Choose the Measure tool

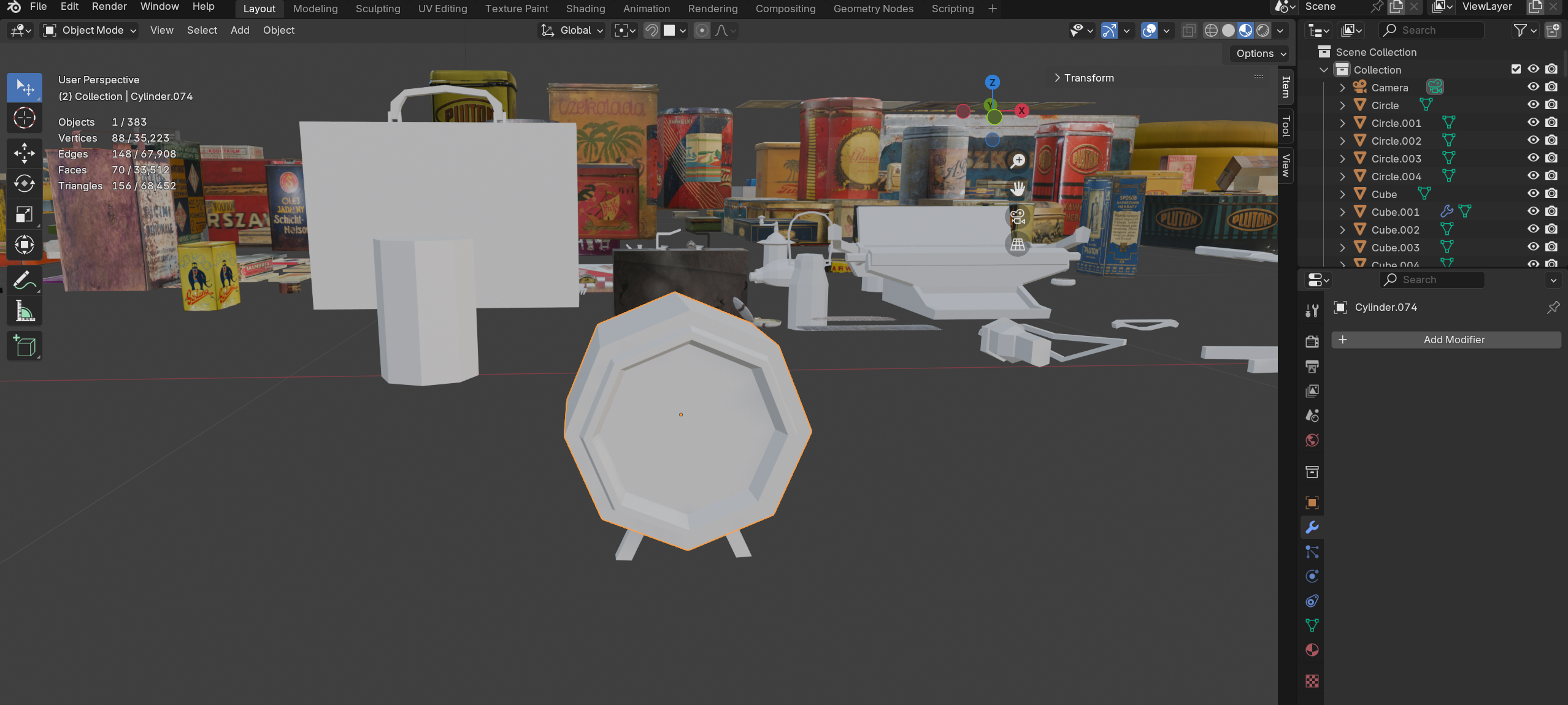pos(24,311)
